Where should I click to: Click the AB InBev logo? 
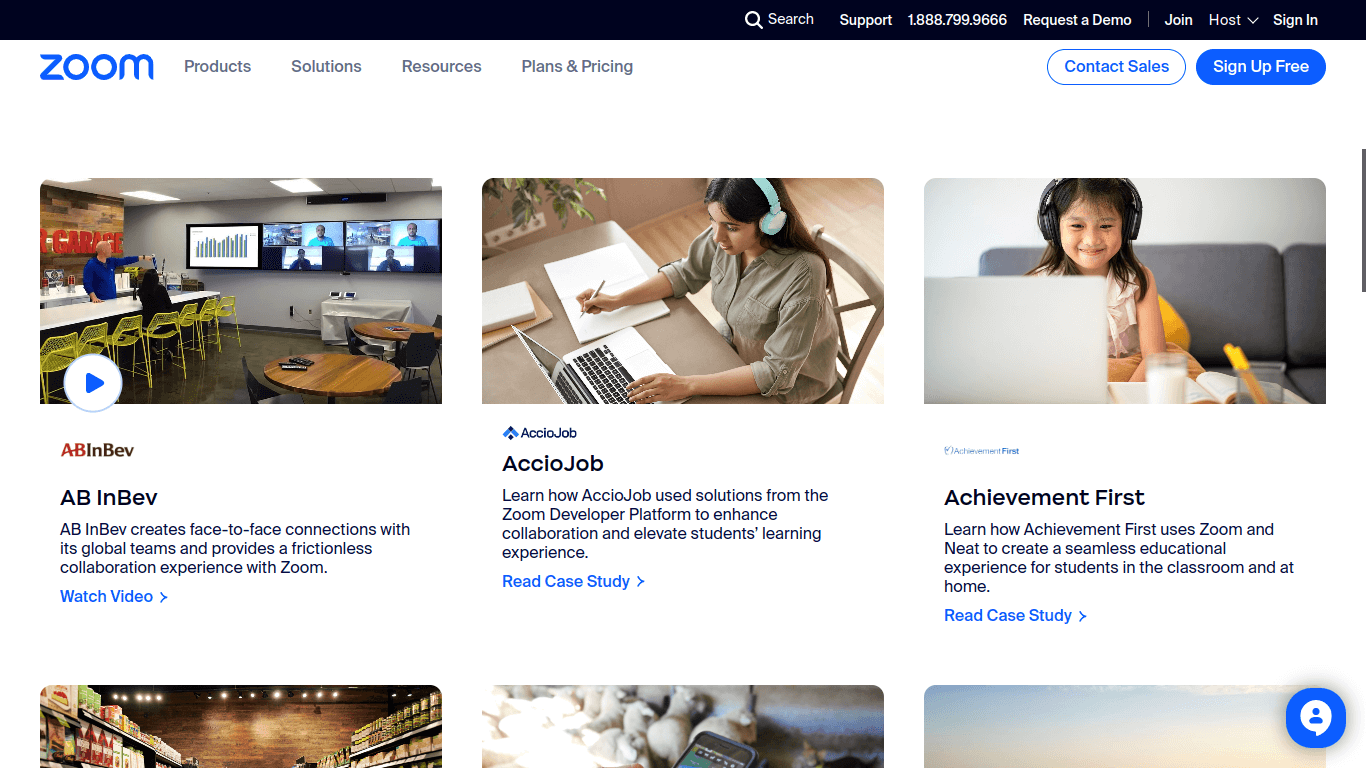pyautogui.click(x=97, y=450)
